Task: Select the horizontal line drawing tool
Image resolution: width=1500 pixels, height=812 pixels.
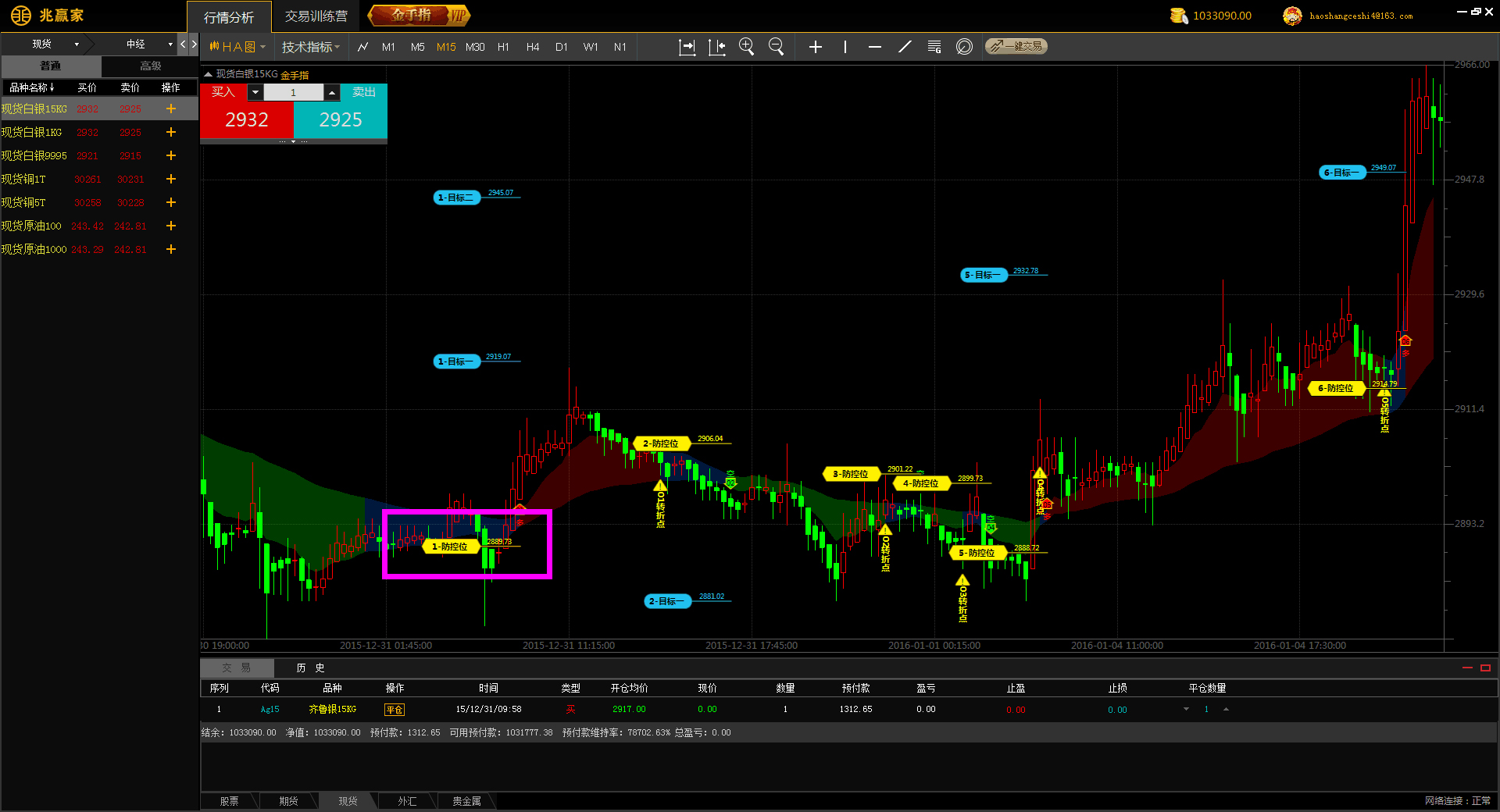Action: 875,47
